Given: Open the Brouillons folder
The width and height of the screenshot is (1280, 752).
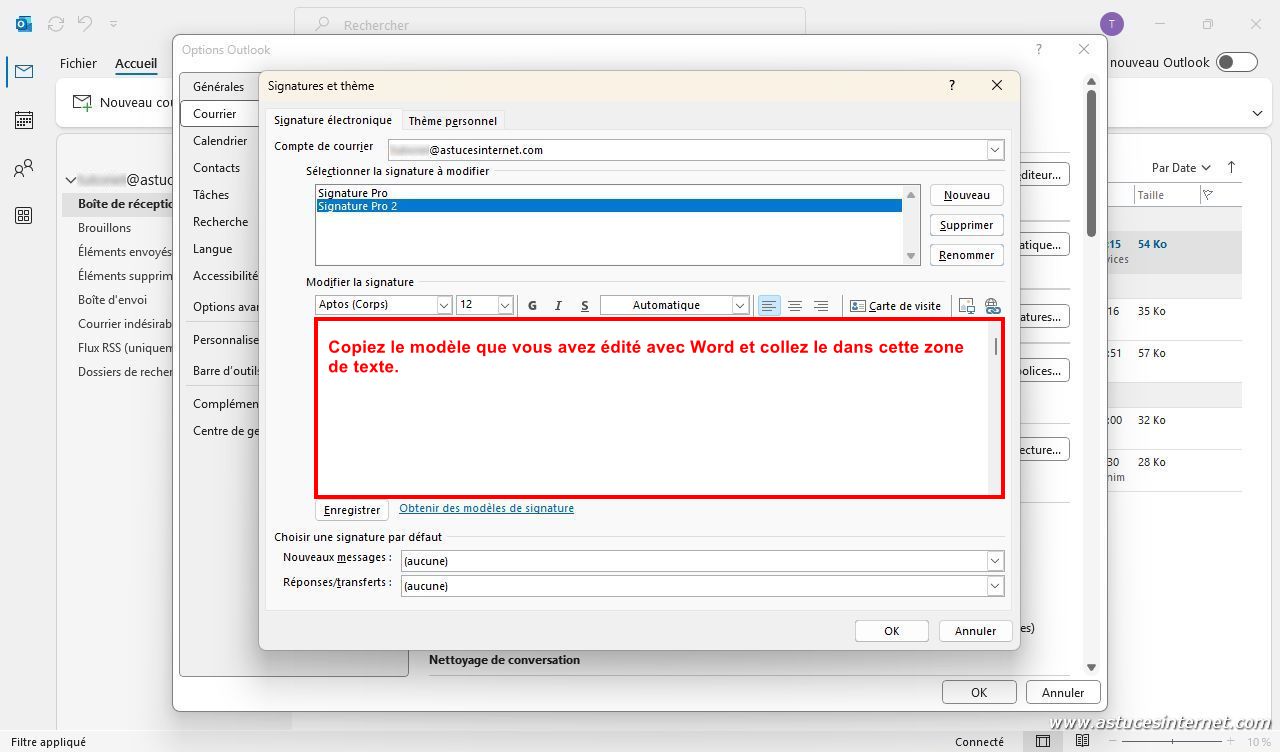Looking at the screenshot, I should click(105, 227).
